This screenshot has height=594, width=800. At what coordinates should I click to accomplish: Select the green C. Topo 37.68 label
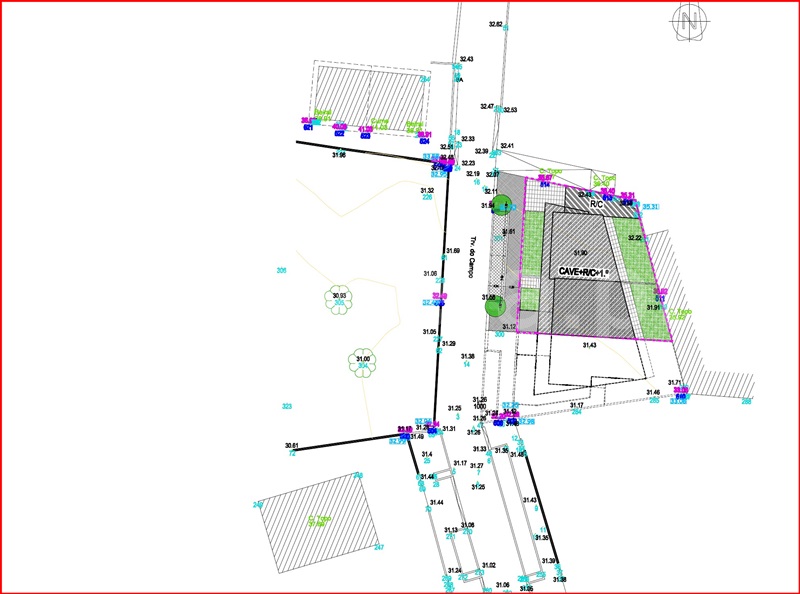(x=319, y=521)
